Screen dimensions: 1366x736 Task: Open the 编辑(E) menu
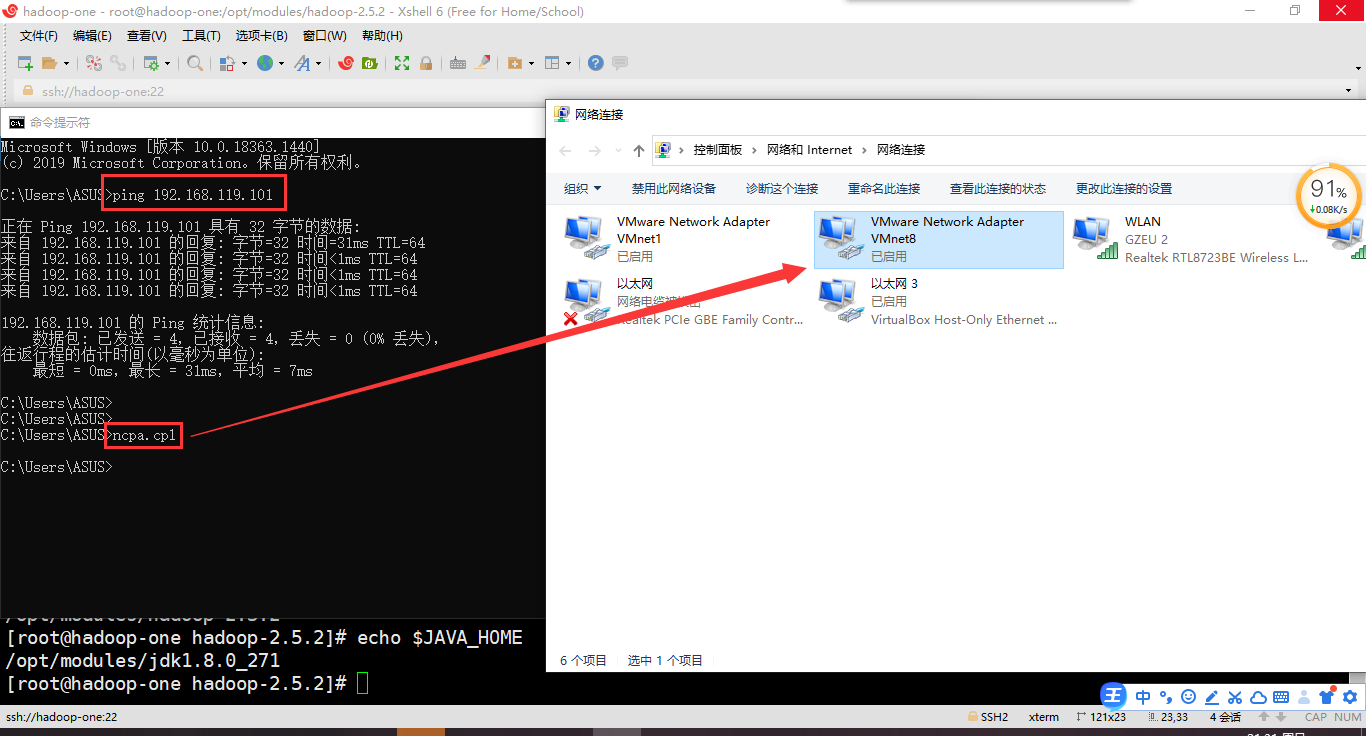(92, 36)
